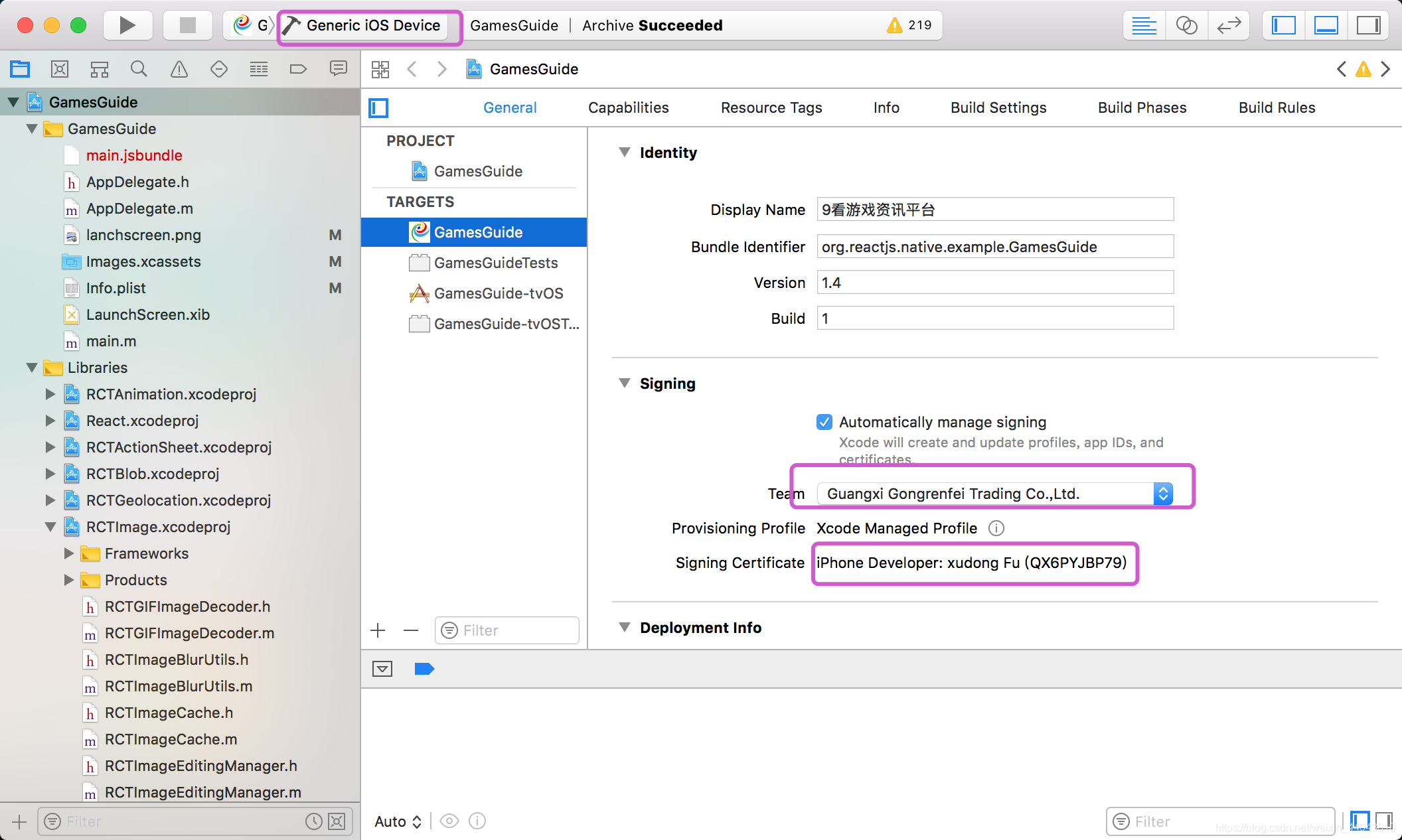Viewport: 1402px width, 840px height.
Task: Open the Source Control navigator
Action: click(60, 68)
